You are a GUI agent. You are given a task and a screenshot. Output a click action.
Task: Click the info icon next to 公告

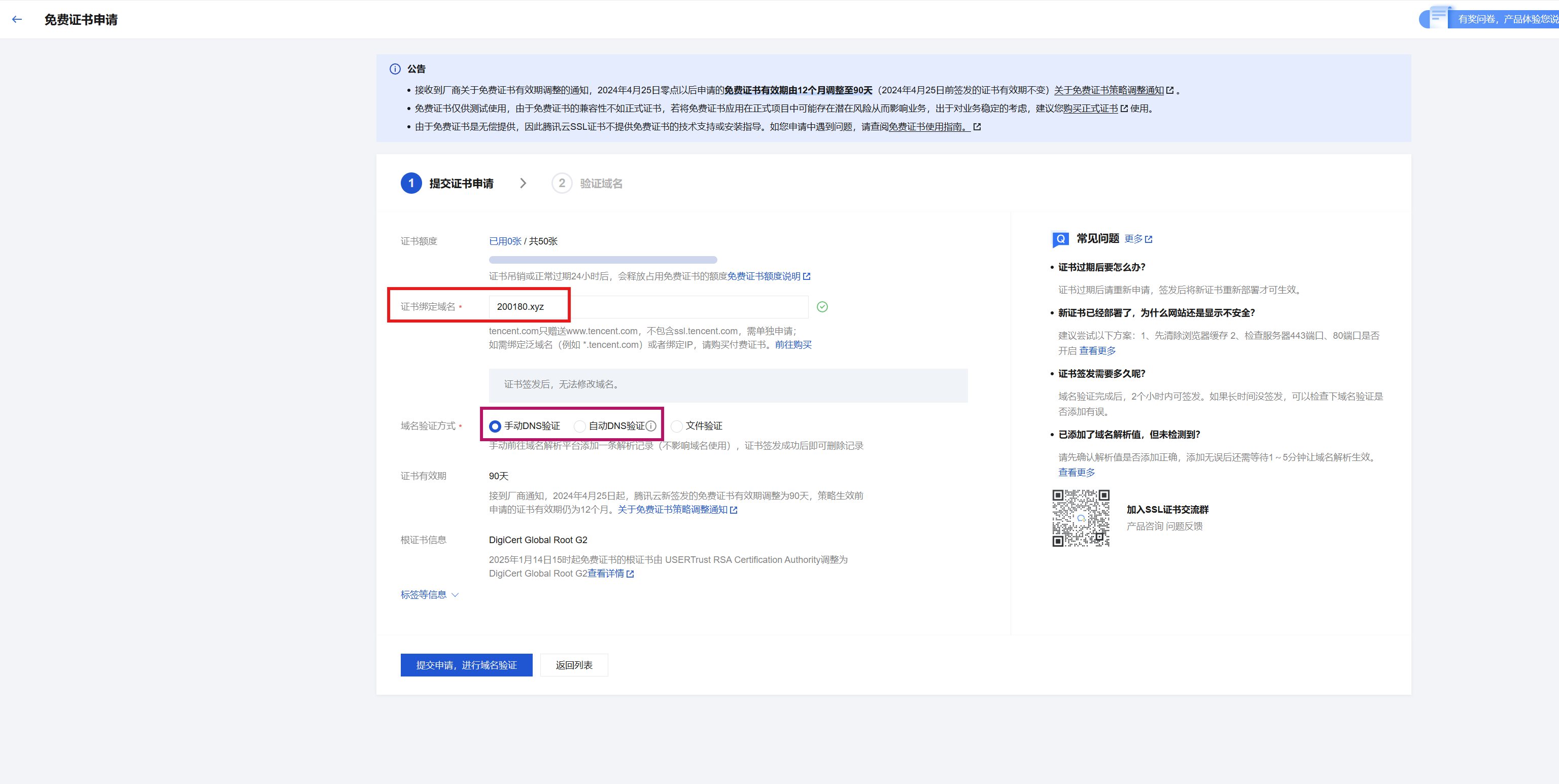tap(395, 69)
